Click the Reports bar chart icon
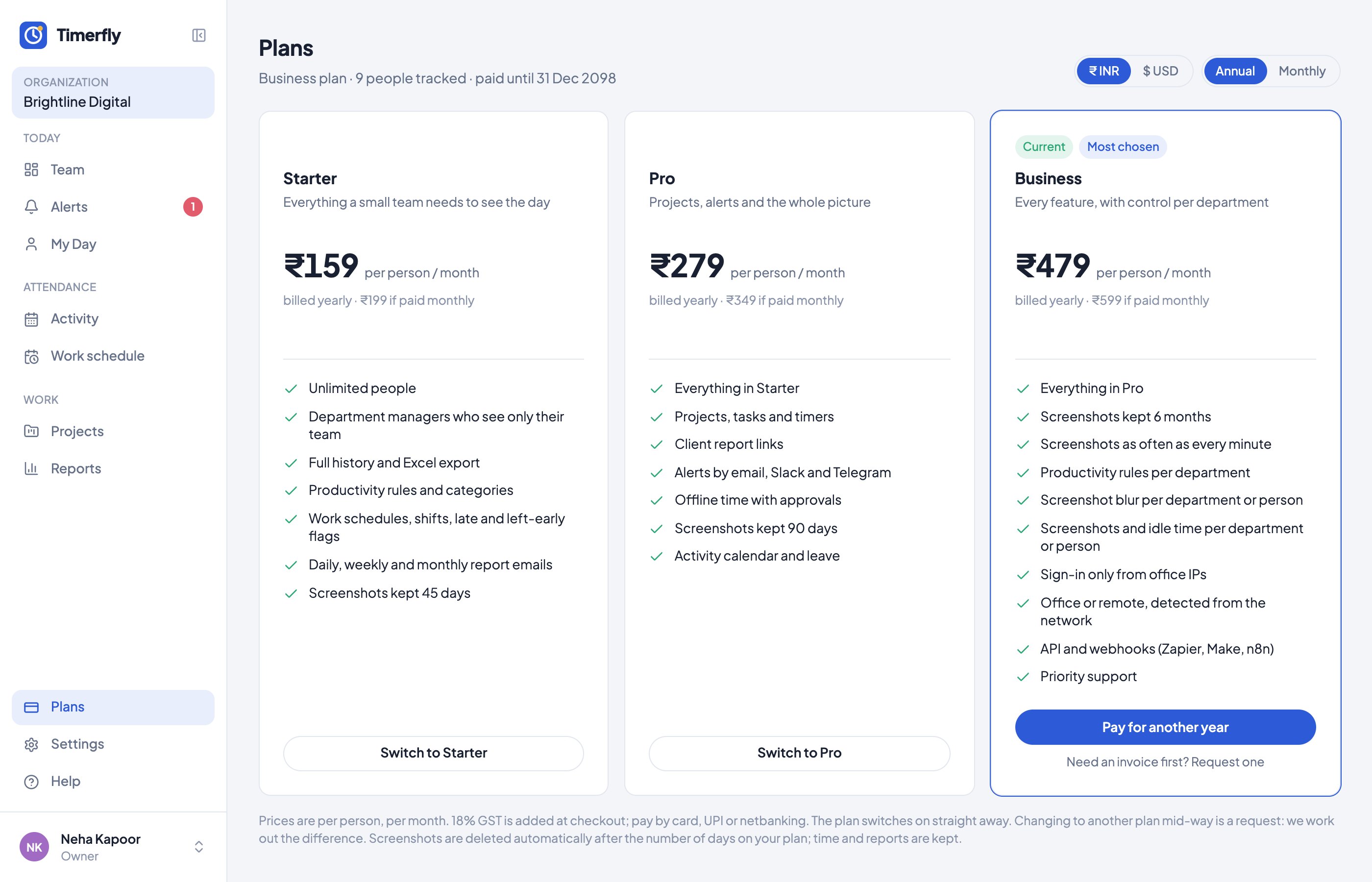The height and width of the screenshot is (882, 1372). (x=31, y=468)
